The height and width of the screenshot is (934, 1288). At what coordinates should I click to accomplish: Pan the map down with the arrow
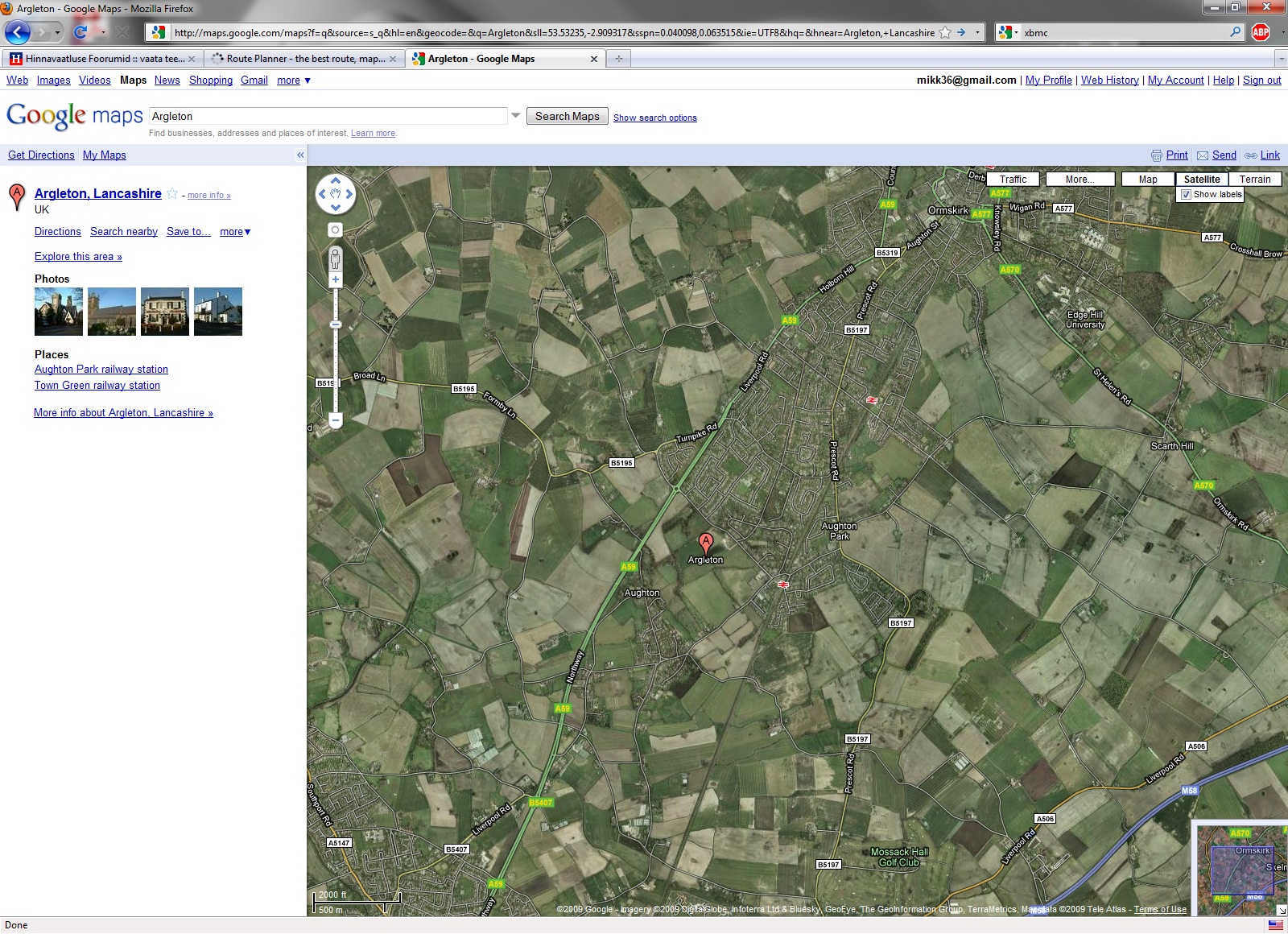[x=336, y=208]
